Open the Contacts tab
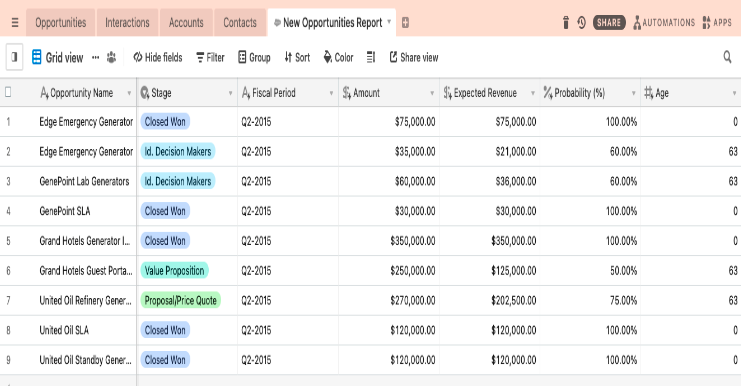743x386 pixels. click(240, 23)
